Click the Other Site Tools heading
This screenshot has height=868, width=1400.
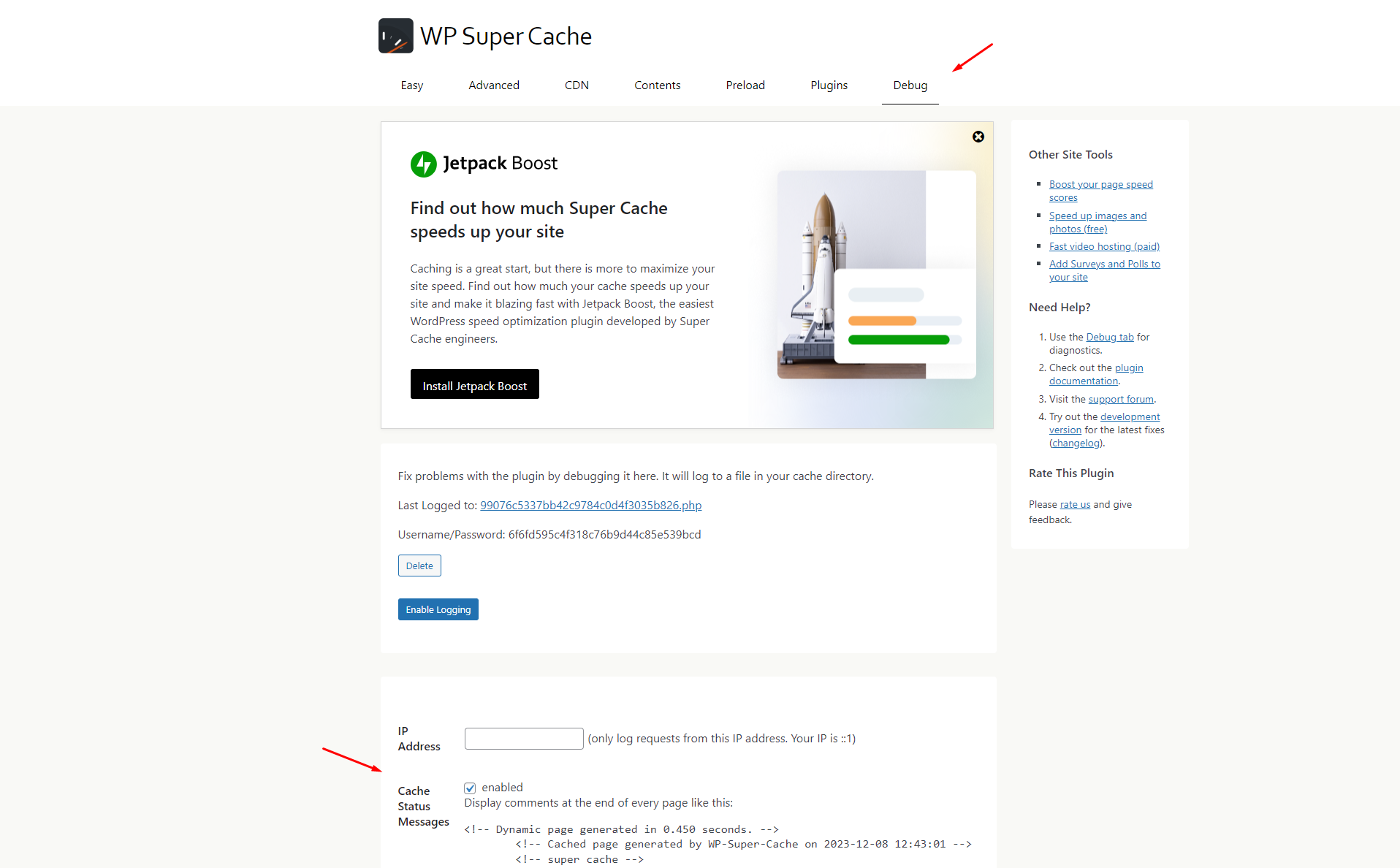pyautogui.click(x=1070, y=154)
